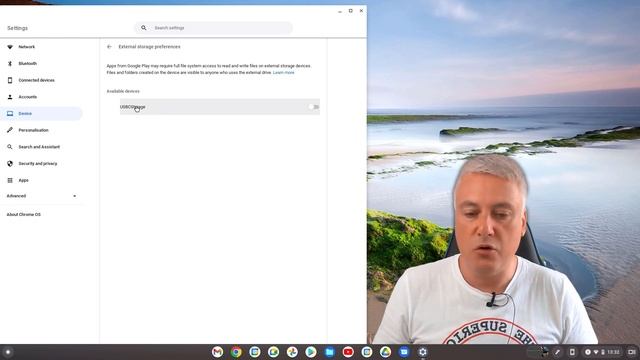Screen dimensions: 640x360
Task: Follow the Learn more link
Action: point(284,72)
